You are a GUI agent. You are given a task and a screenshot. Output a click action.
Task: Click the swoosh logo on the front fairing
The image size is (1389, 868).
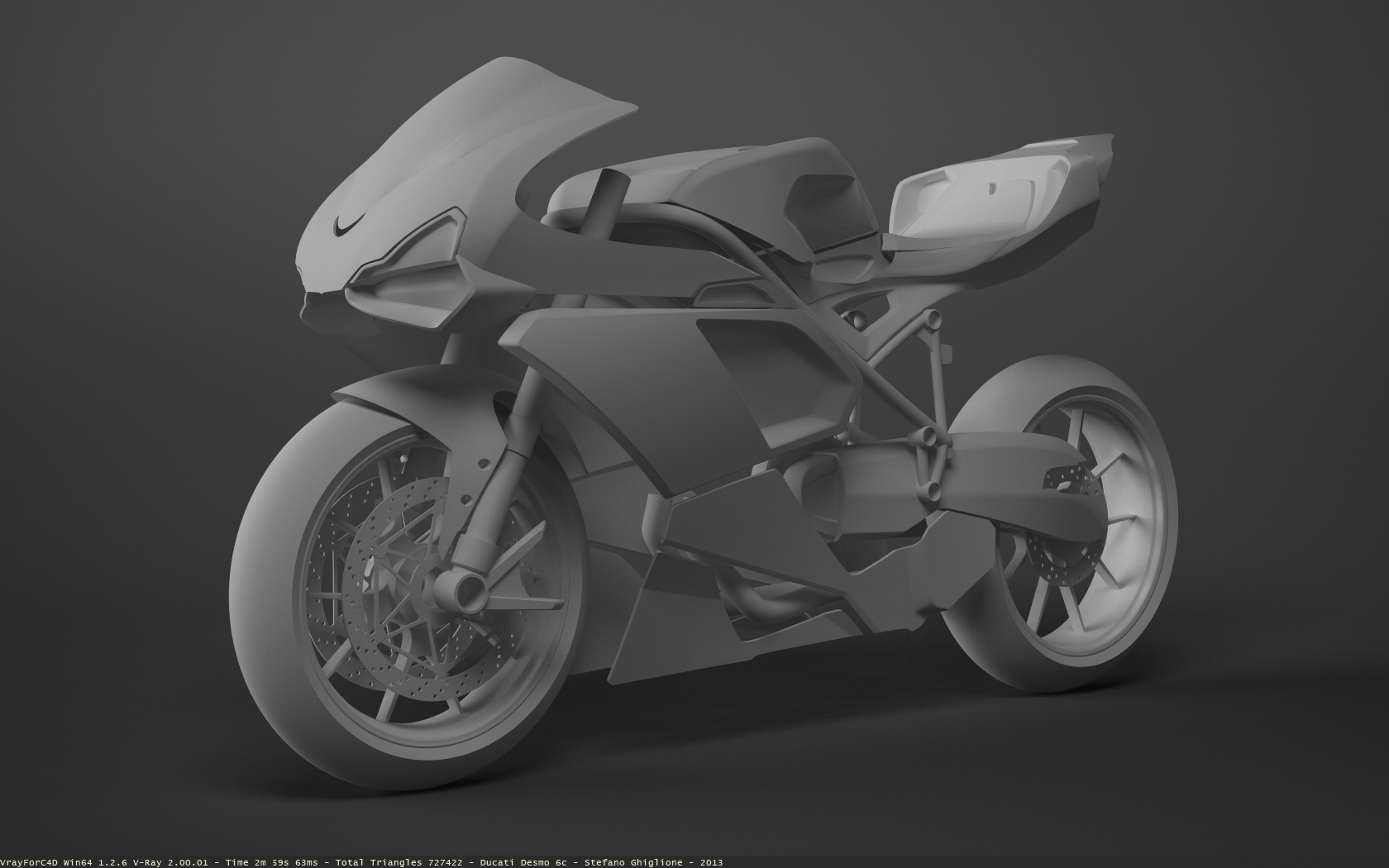[x=349, y=223]
